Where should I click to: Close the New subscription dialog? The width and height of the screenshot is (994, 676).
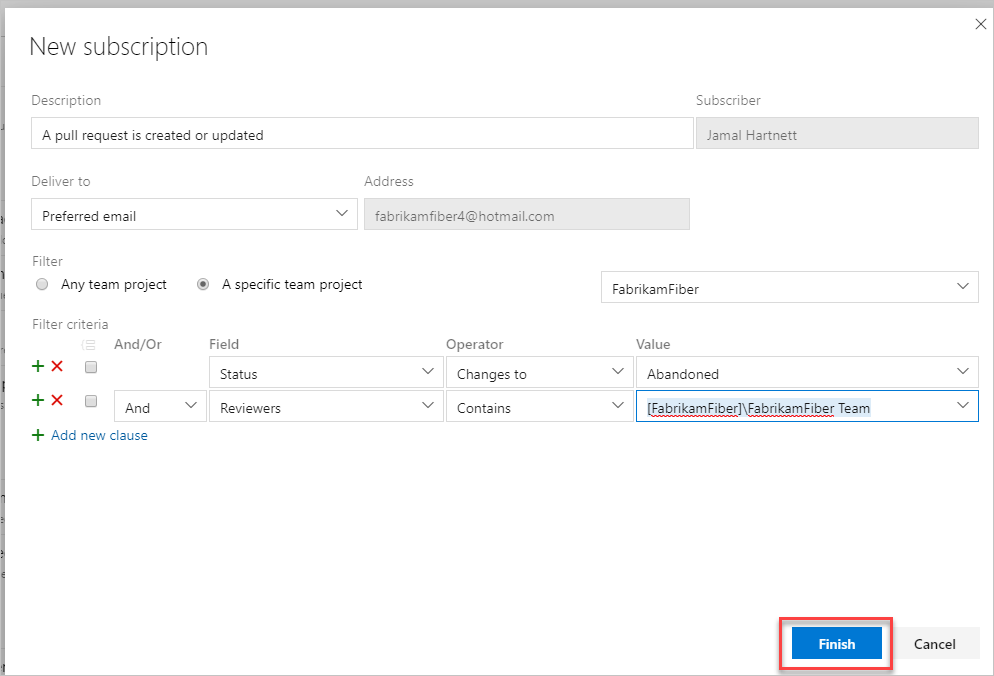click(980, 24)
